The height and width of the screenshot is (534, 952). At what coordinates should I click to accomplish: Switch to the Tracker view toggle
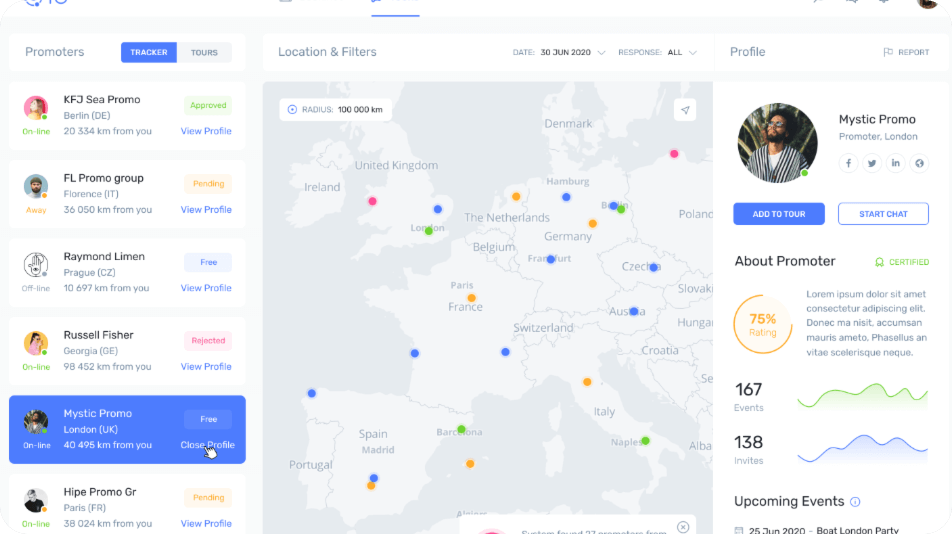coord(149,52)
